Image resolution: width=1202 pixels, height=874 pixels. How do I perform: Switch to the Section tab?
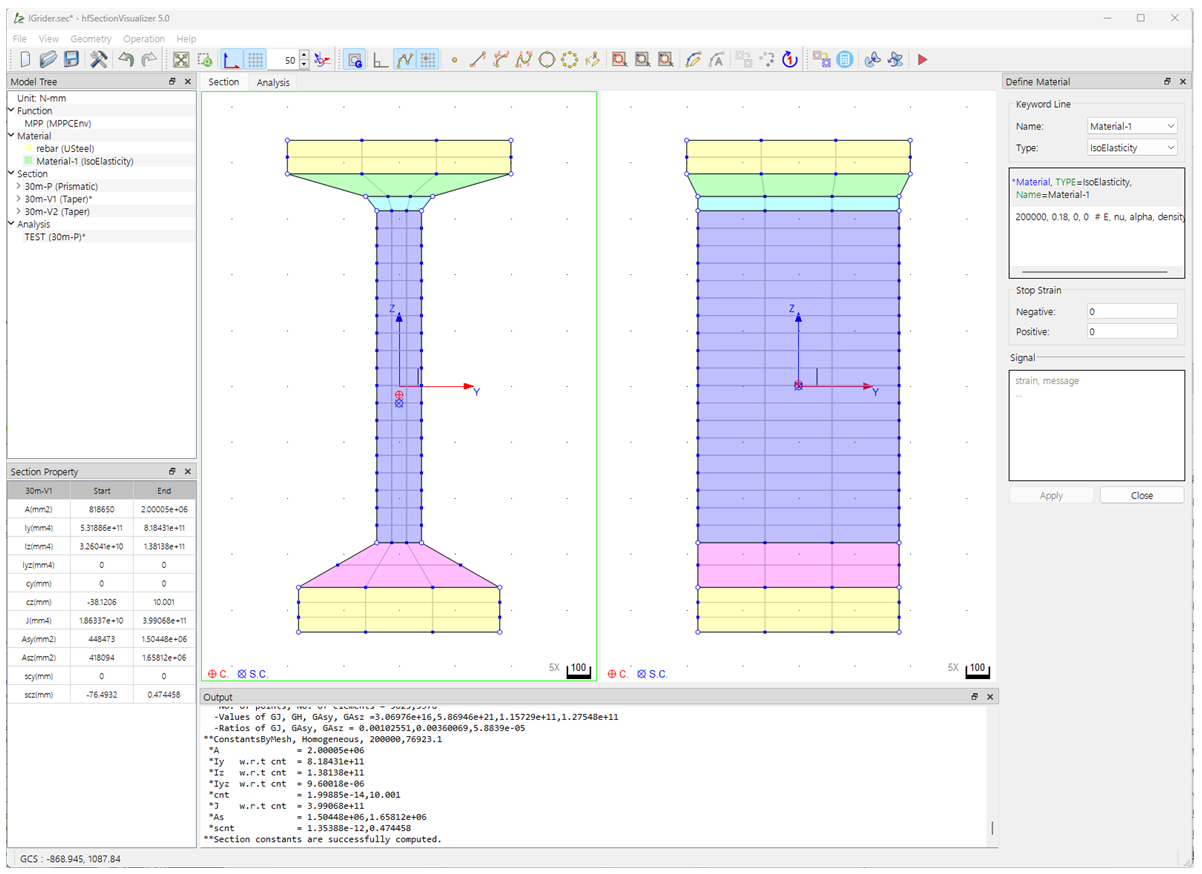[x=224, y=82]
